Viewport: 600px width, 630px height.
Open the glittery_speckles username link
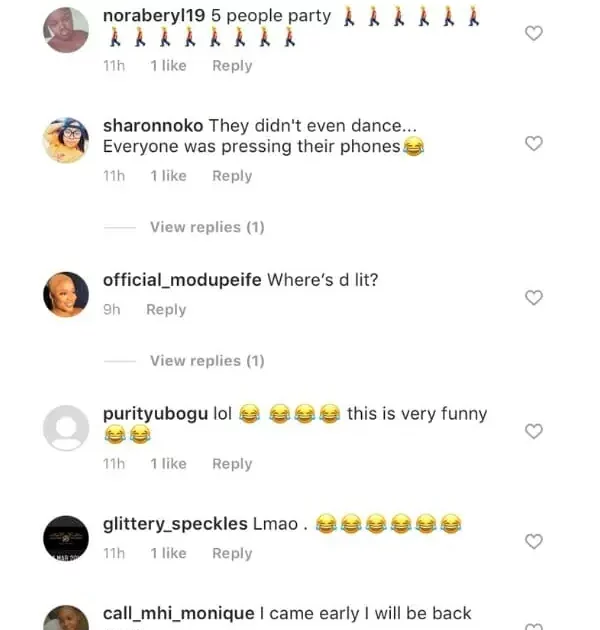point(175,524)
